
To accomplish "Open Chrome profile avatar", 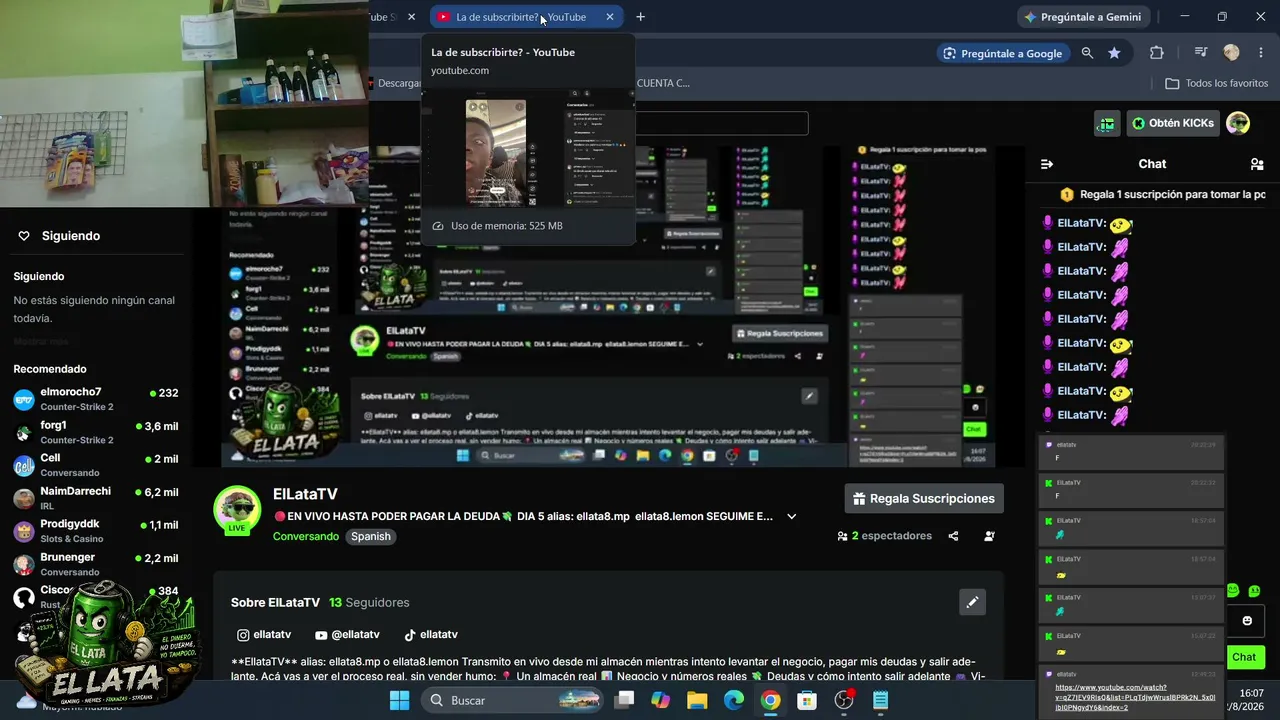I will pos(1231,53).
